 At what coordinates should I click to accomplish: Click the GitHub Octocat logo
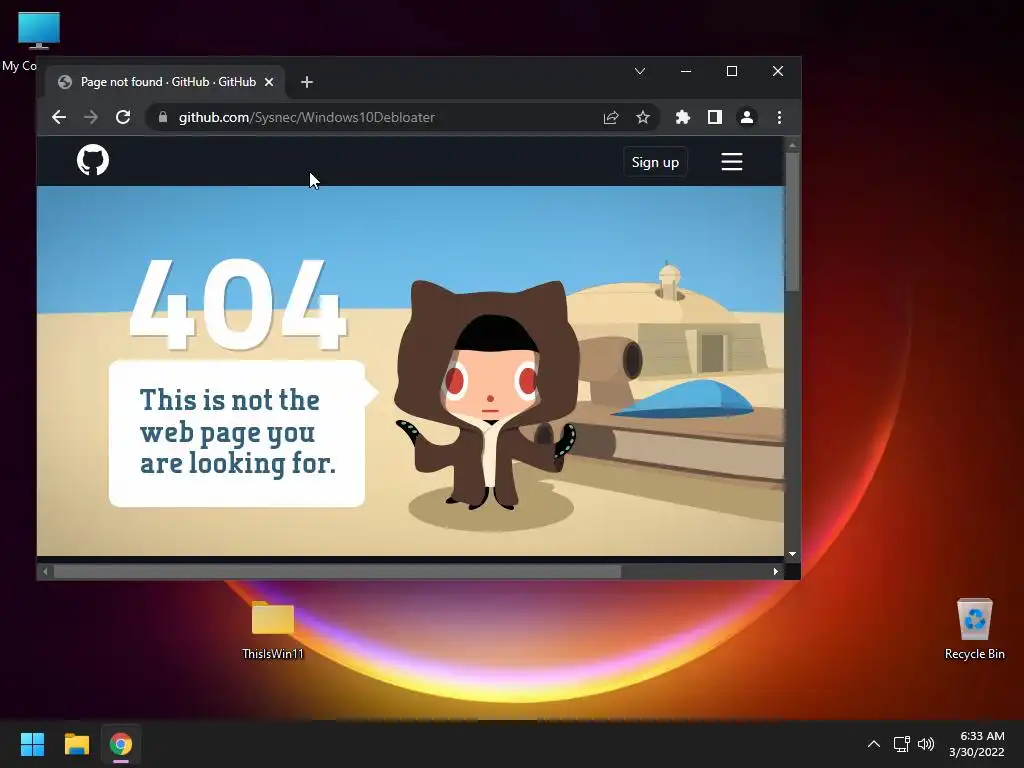pos(93,160)
